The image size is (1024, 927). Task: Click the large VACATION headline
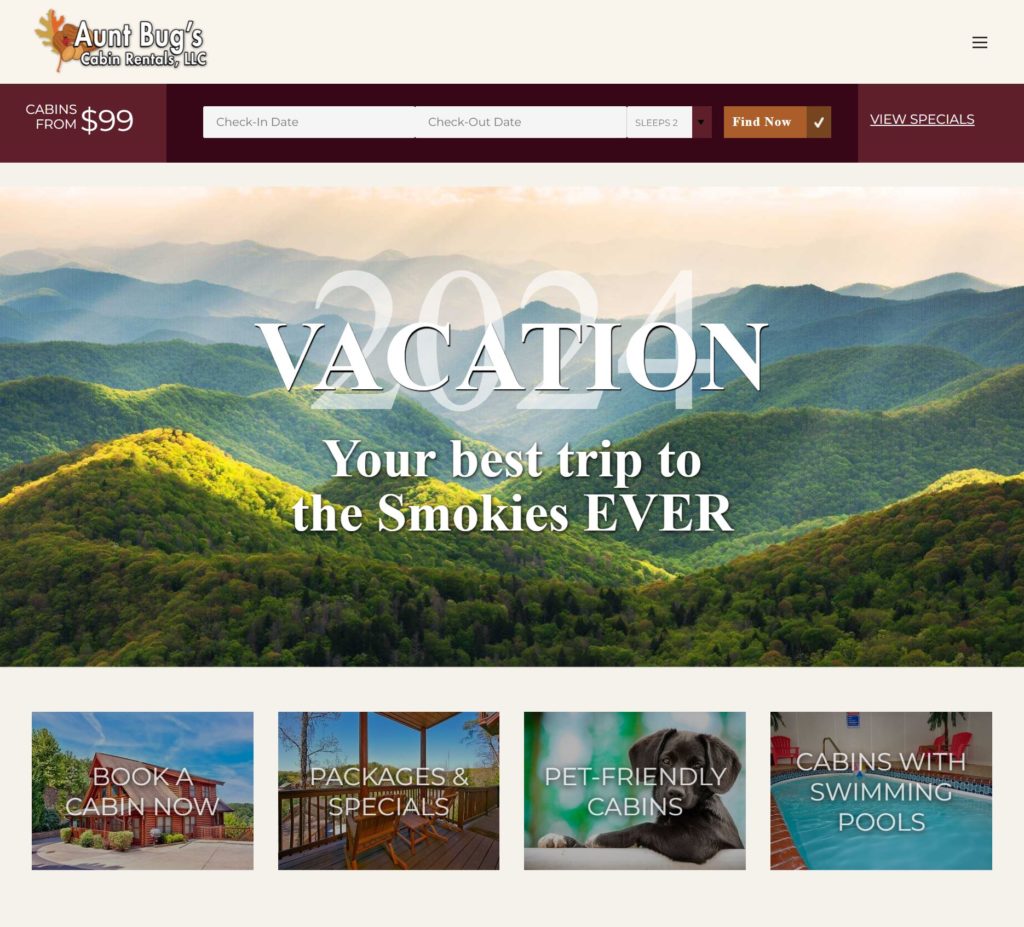click(512, 358)
